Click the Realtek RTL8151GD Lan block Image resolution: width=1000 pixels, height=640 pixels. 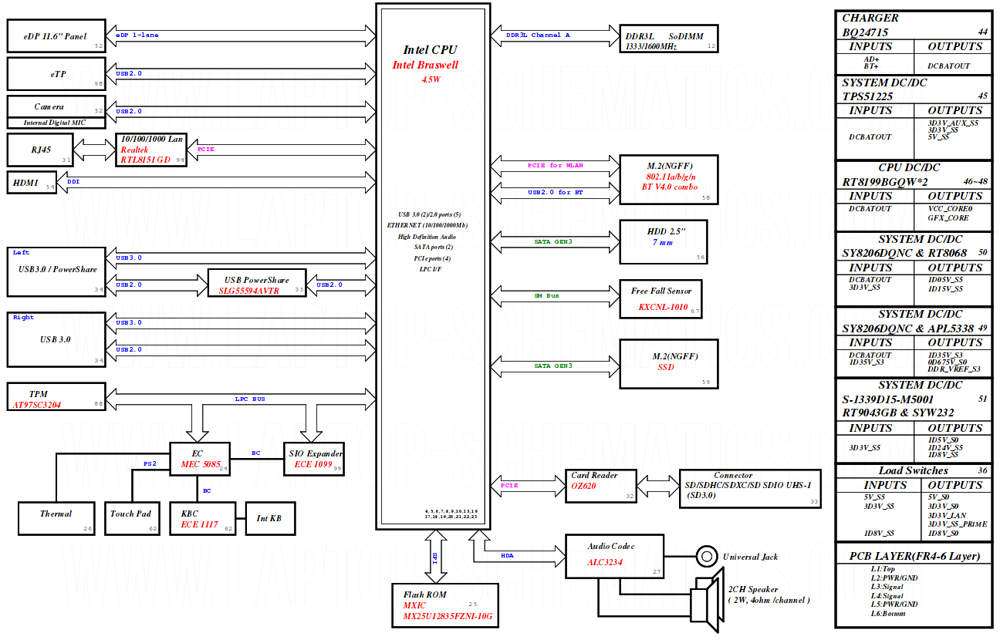coord(152,150)
